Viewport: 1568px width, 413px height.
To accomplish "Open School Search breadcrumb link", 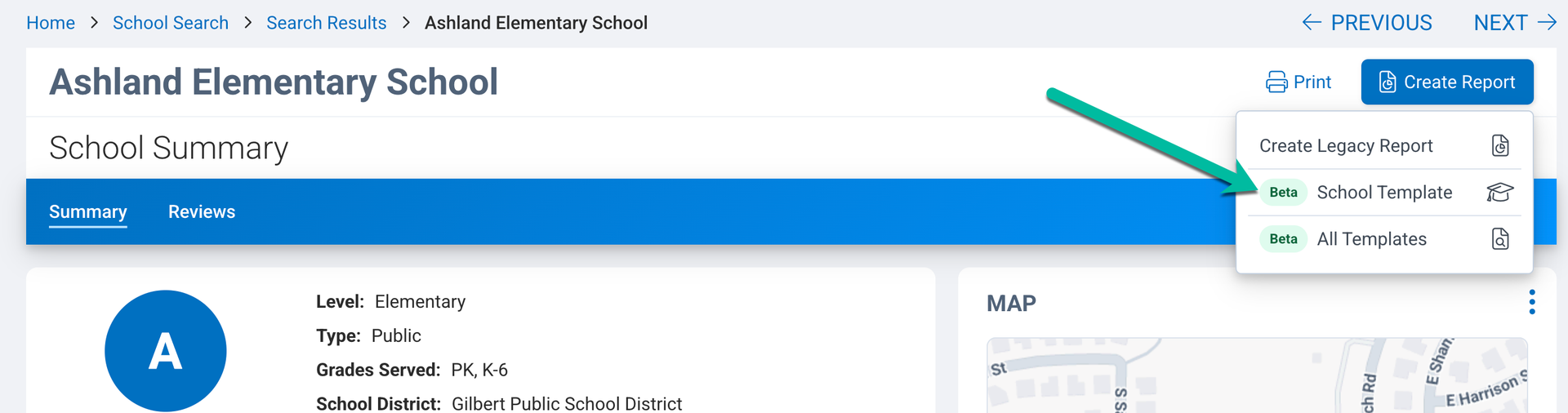I will [x=171, y=23].
